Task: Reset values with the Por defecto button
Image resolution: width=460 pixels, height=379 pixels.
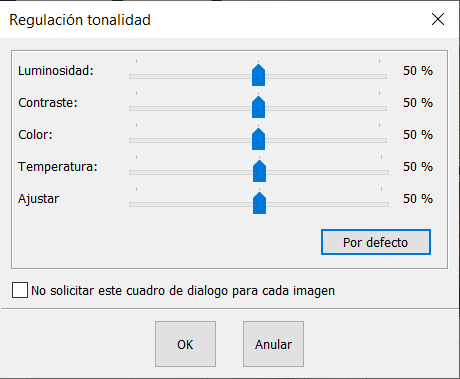Action: (376, 242)
